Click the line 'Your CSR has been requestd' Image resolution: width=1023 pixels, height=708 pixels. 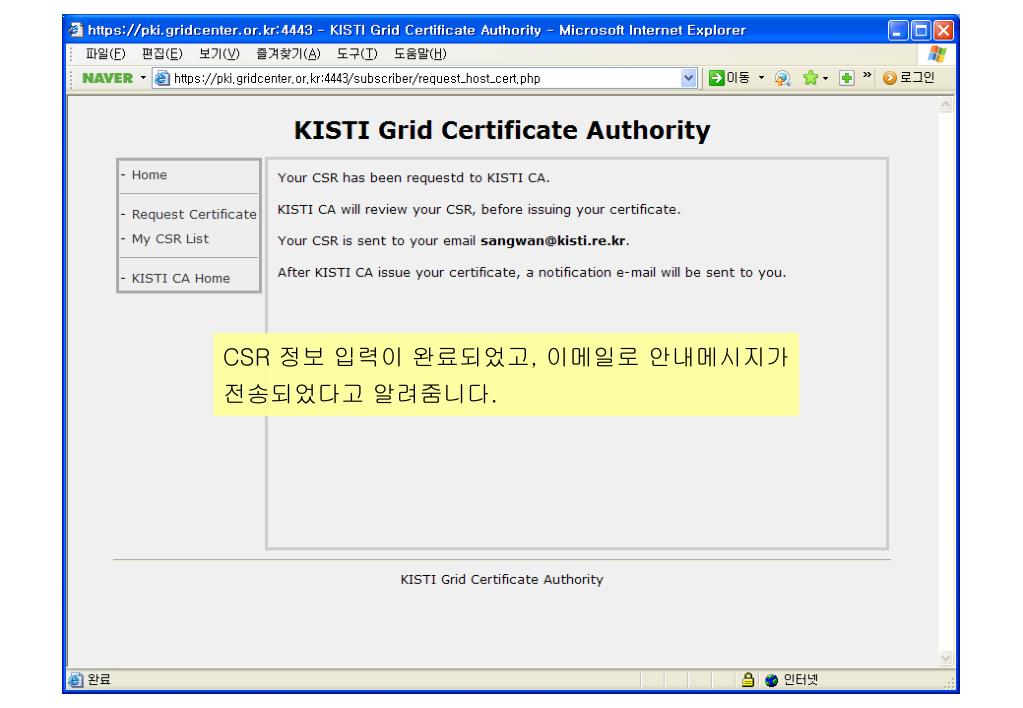coord(414,177)
